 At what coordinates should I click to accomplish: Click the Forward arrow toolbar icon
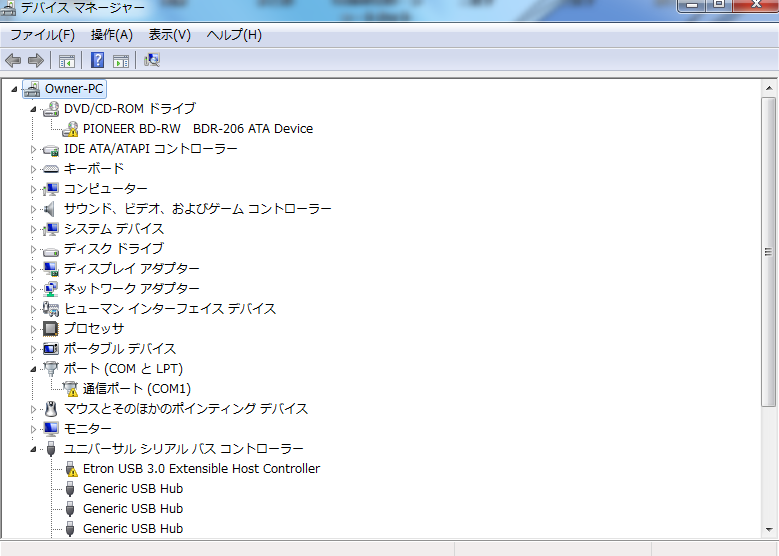[x=35, y=61]
